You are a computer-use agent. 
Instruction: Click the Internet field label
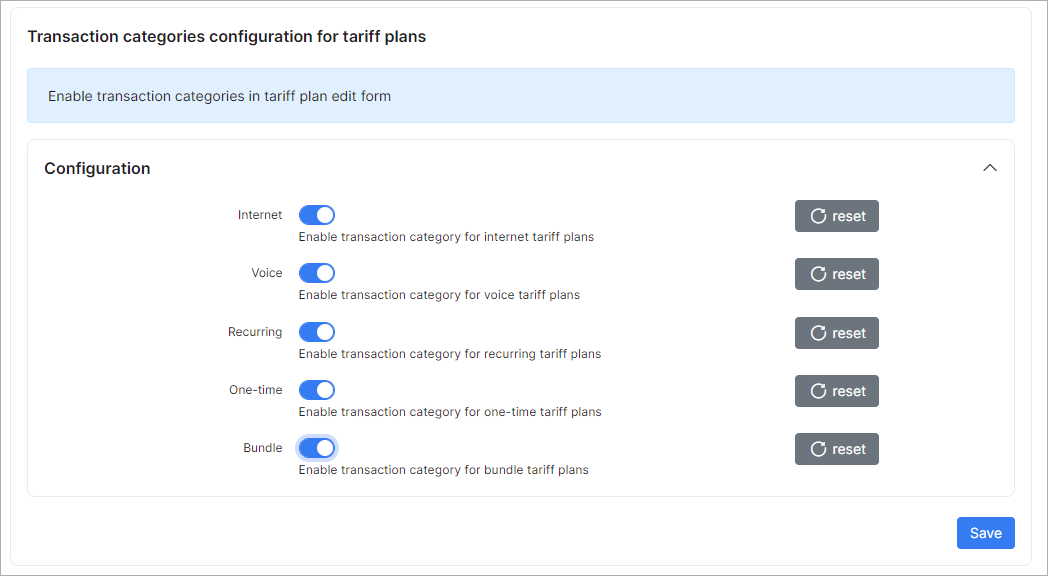point(260,215)
